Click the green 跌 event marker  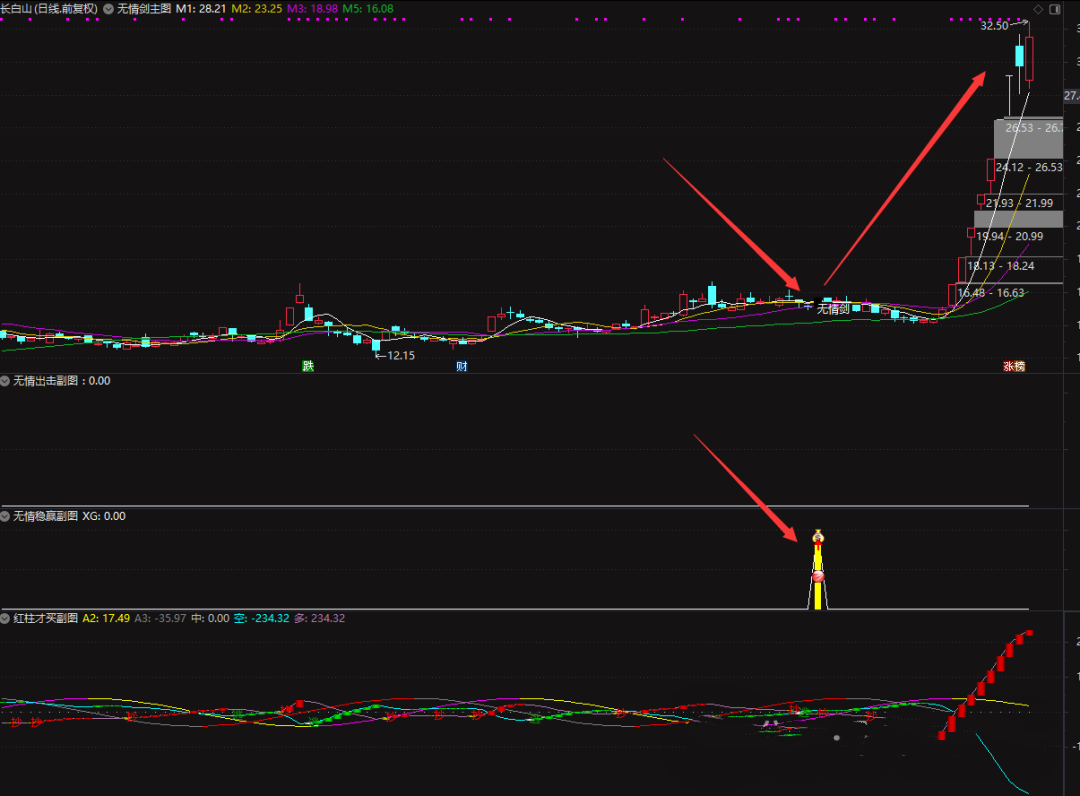[x=308, y=366]
